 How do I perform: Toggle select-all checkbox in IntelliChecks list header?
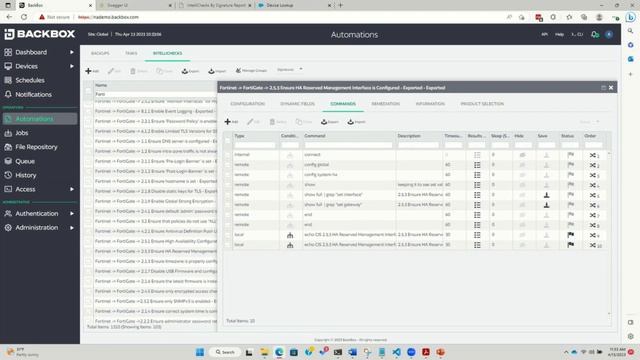pos(89,90)
